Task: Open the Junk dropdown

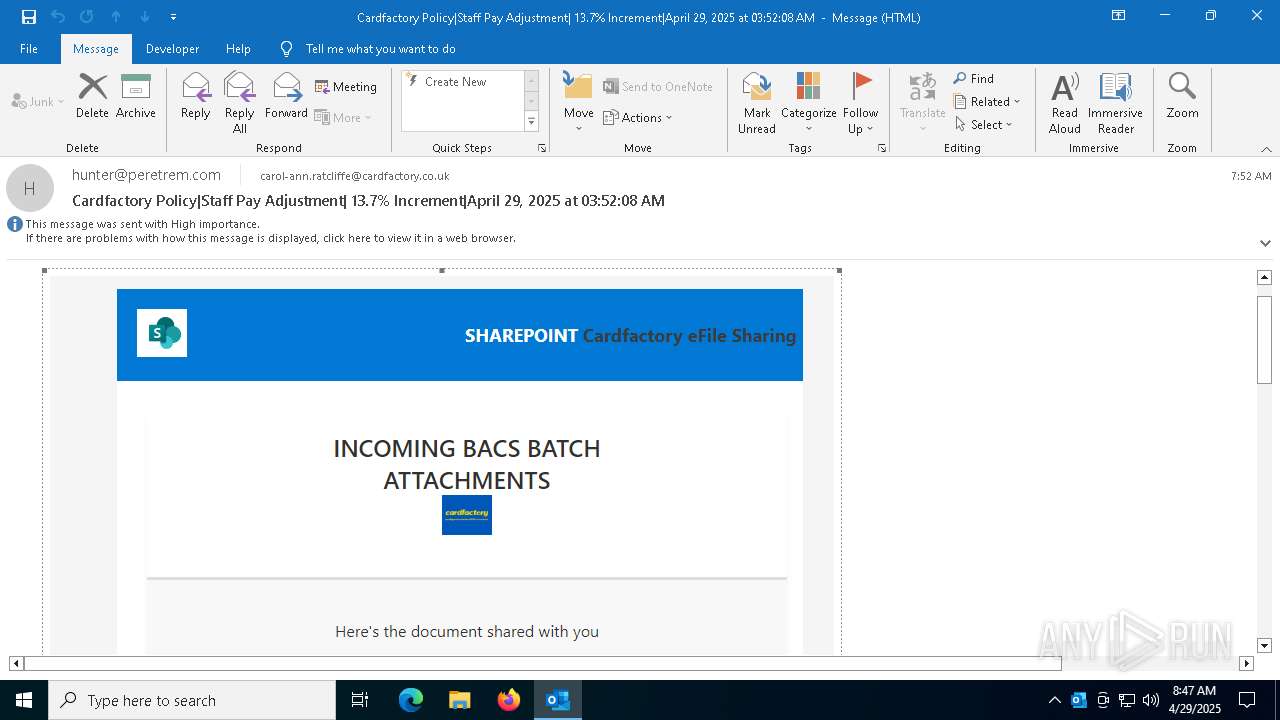Action: (x=38, y=101)
